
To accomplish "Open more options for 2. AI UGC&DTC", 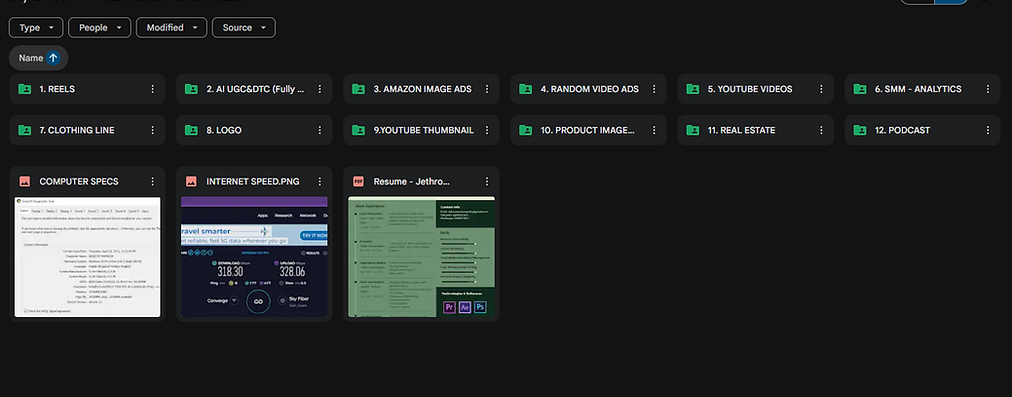I will 319,89.
